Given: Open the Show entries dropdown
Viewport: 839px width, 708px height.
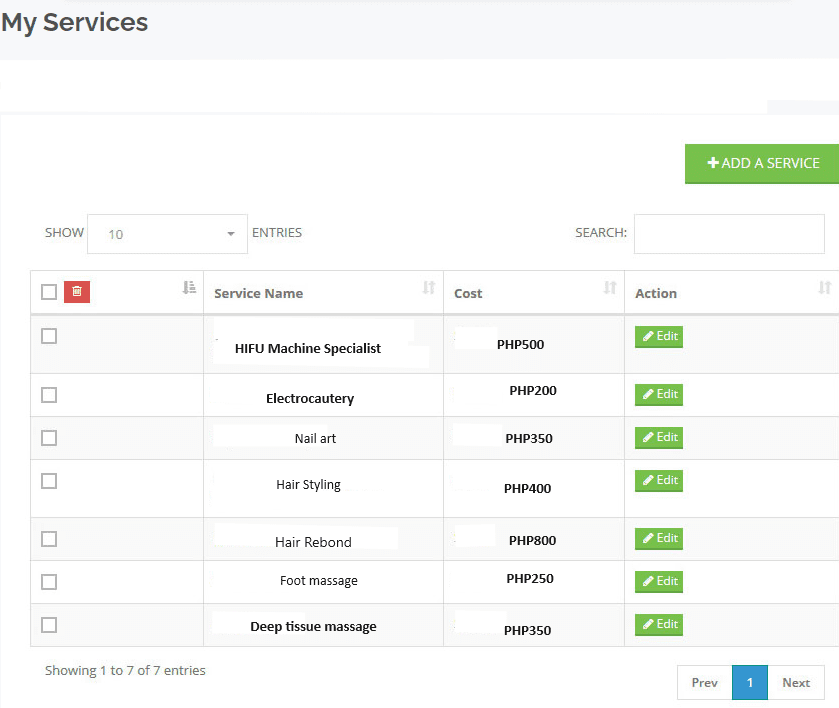Looking at the screenshot, I should click(167, 234).
